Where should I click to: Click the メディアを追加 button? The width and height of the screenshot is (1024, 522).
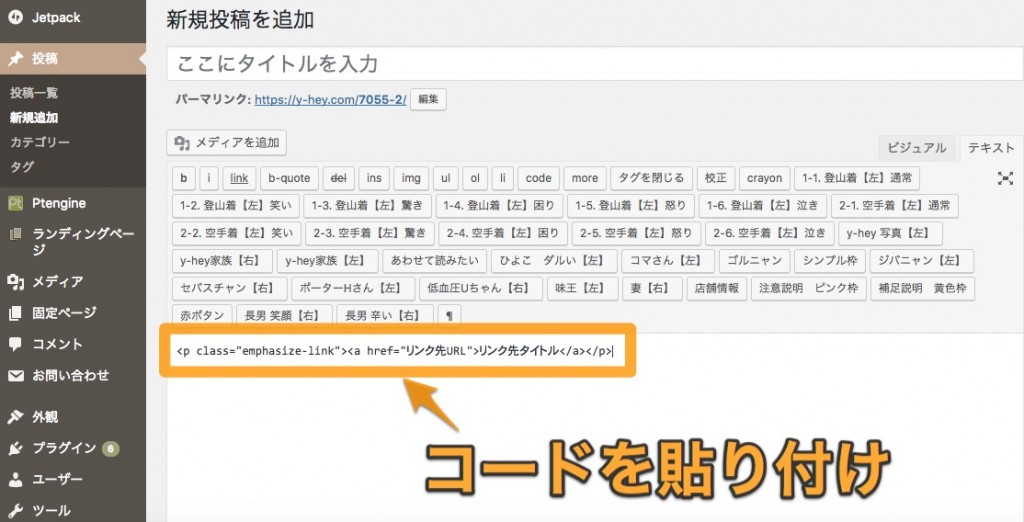227,142
